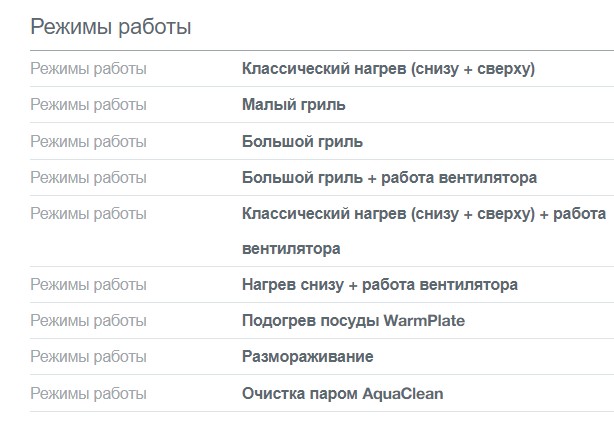The image size is (614, 433).
Task: Click gray label beside "Размораживание"
Action: (x=88, y=357)
